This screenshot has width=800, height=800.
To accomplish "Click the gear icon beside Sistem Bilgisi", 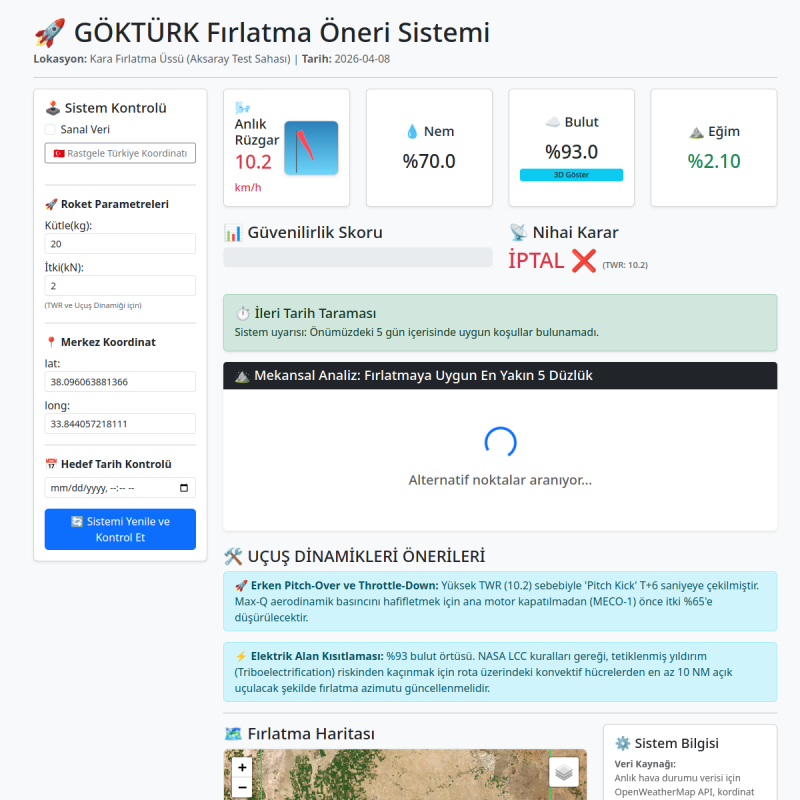I will click(622, 743).
